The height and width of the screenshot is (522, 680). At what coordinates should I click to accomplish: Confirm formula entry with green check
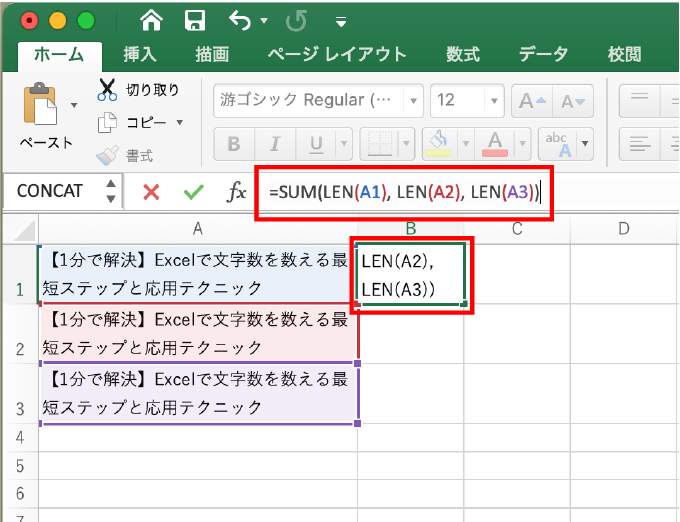click(x=193, y=192)
